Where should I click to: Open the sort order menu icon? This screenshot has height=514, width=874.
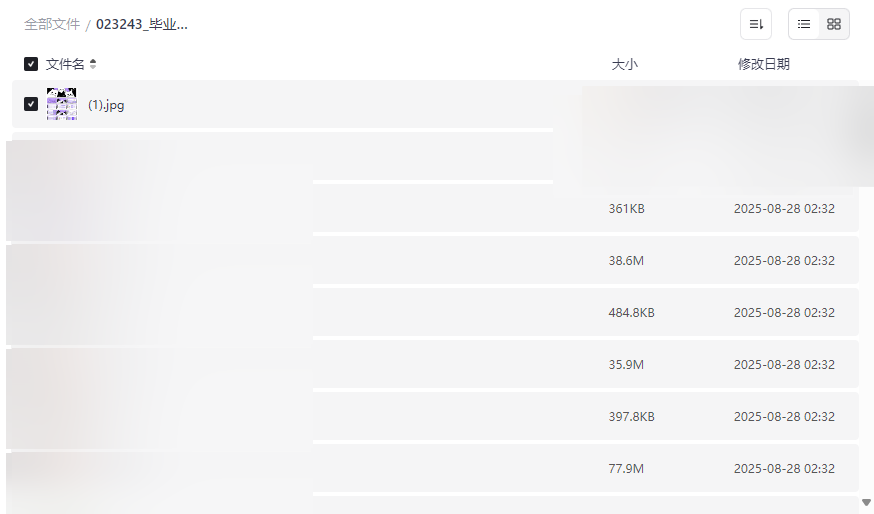(756, 24)
